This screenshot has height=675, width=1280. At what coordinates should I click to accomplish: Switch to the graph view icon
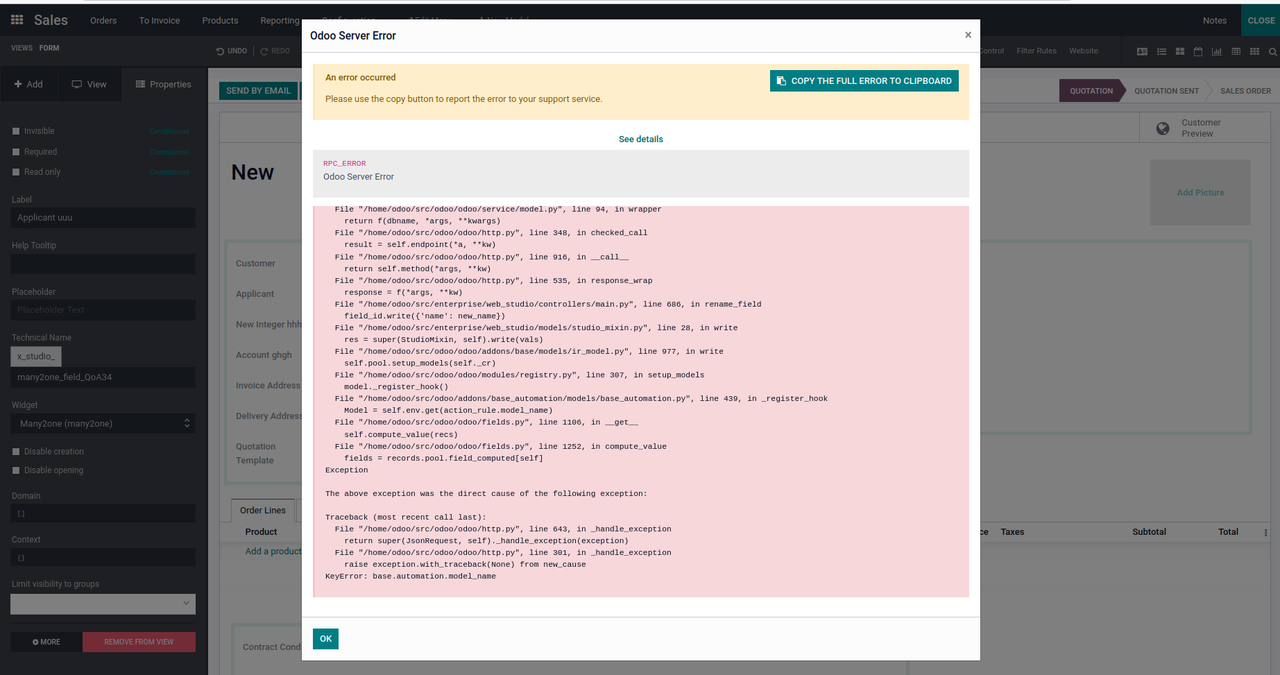pyautogui.click(x=1217, y=51)
